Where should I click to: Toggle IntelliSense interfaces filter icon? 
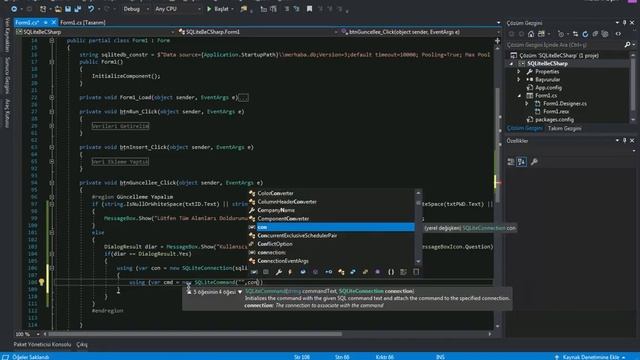click(x=329, y=272)
